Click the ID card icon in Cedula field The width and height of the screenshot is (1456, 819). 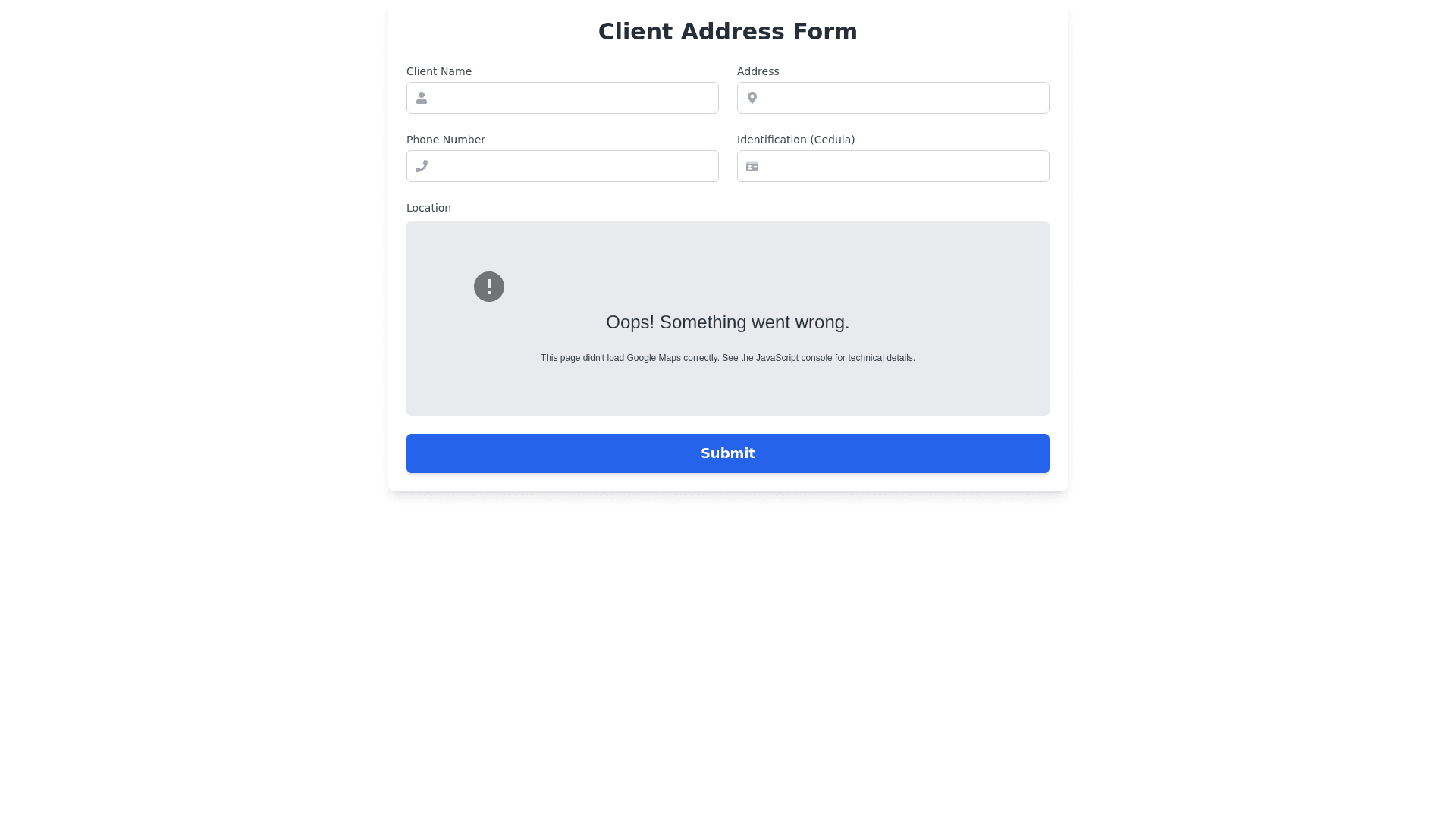[752, 166]
